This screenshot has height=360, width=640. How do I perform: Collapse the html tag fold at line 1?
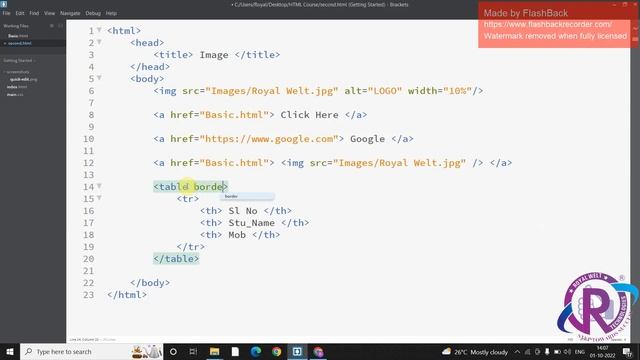coord(99,30)
